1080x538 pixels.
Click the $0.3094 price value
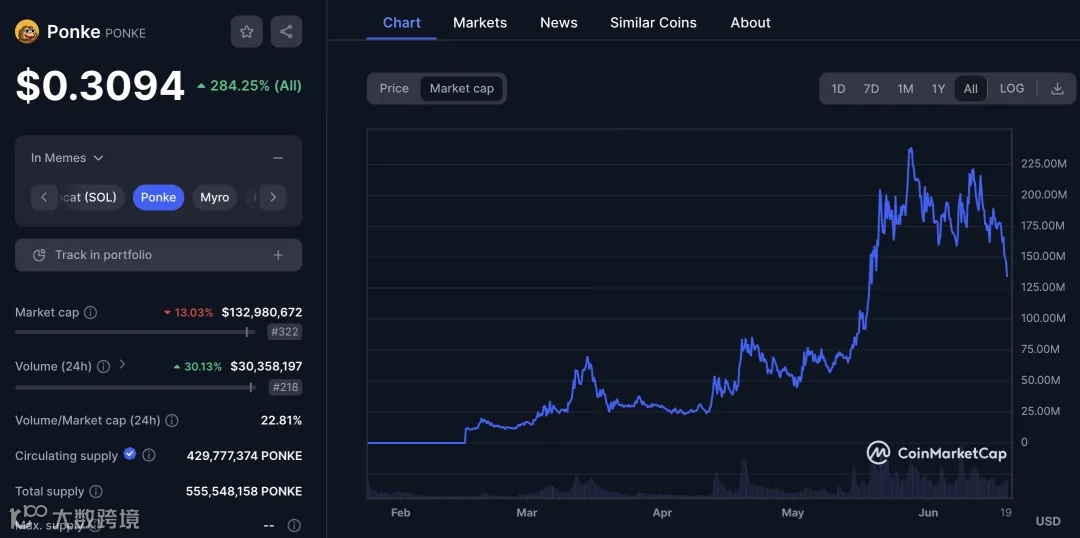click(x=100, y=86)
